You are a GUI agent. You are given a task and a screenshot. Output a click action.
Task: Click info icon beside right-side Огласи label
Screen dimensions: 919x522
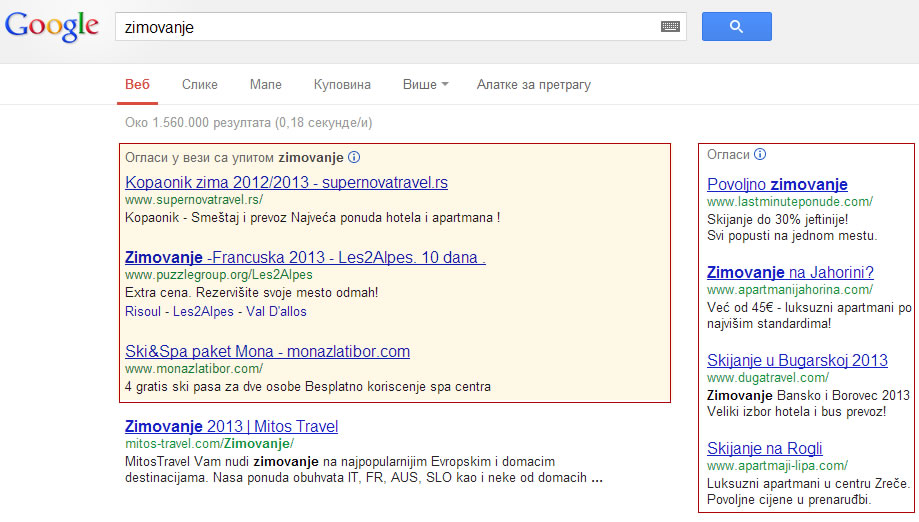(x=760, y=154)
